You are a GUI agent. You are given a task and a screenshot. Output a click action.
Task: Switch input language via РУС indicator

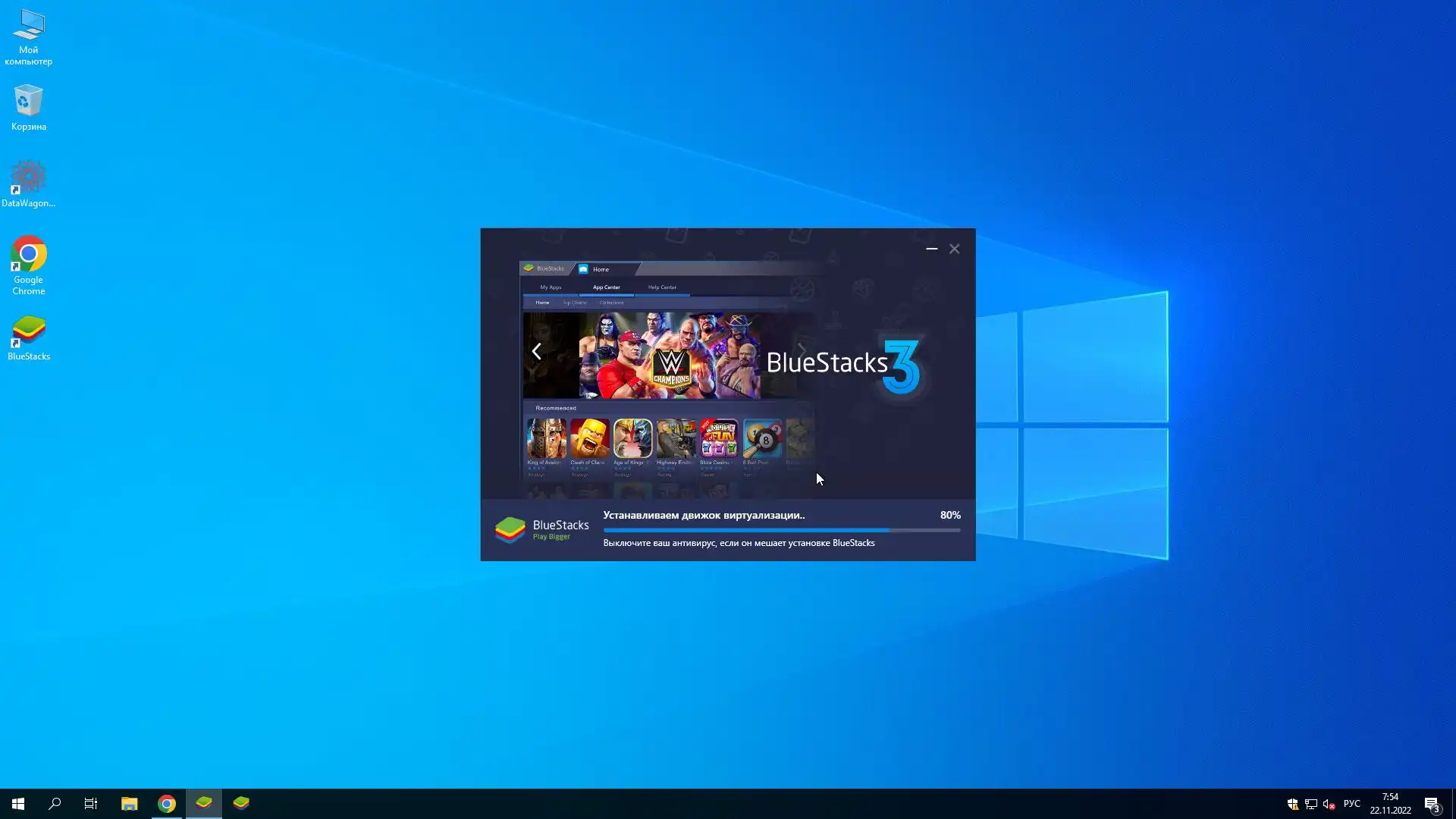[1351, 803]
